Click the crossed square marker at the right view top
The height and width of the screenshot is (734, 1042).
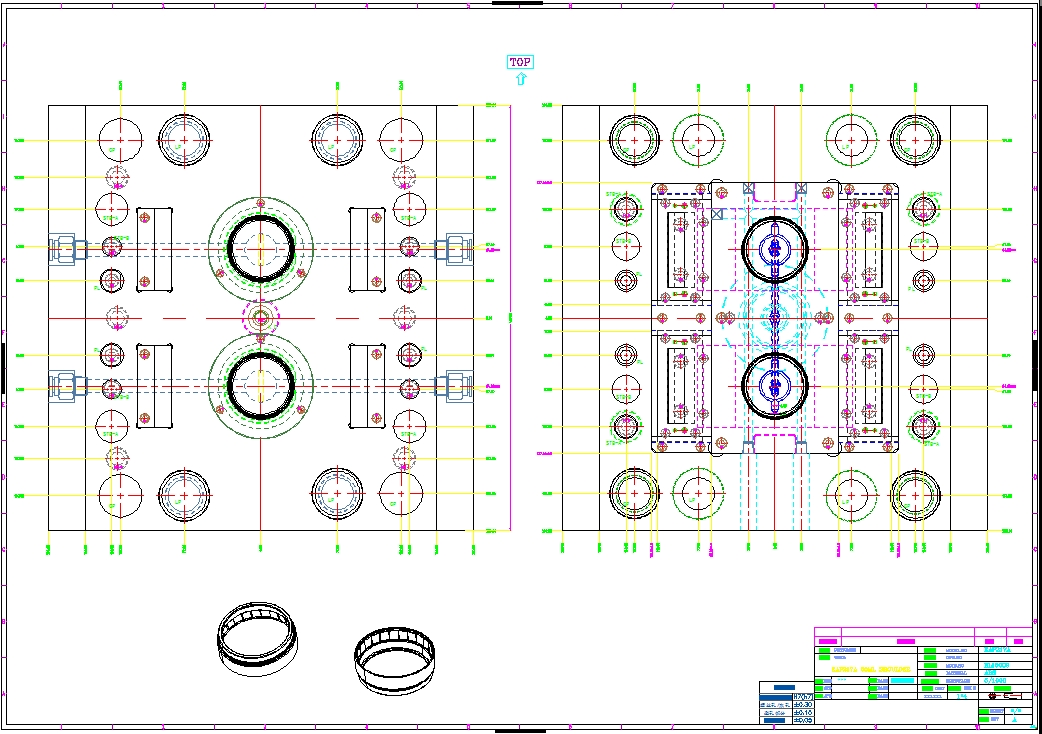pyautogui.click(x=749, y=188)
